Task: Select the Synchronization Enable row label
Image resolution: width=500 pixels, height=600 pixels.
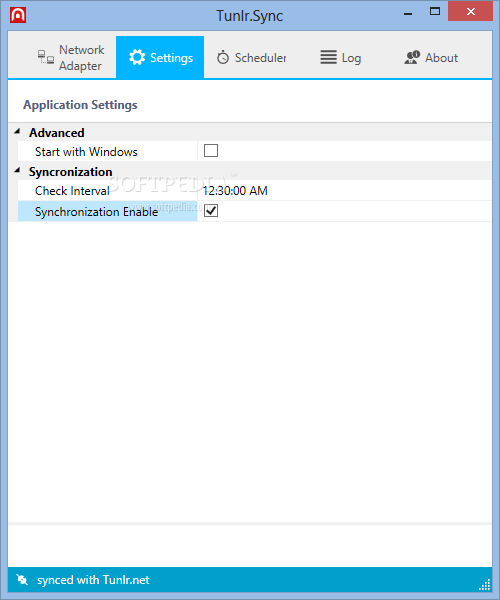Action: (96, 212)
